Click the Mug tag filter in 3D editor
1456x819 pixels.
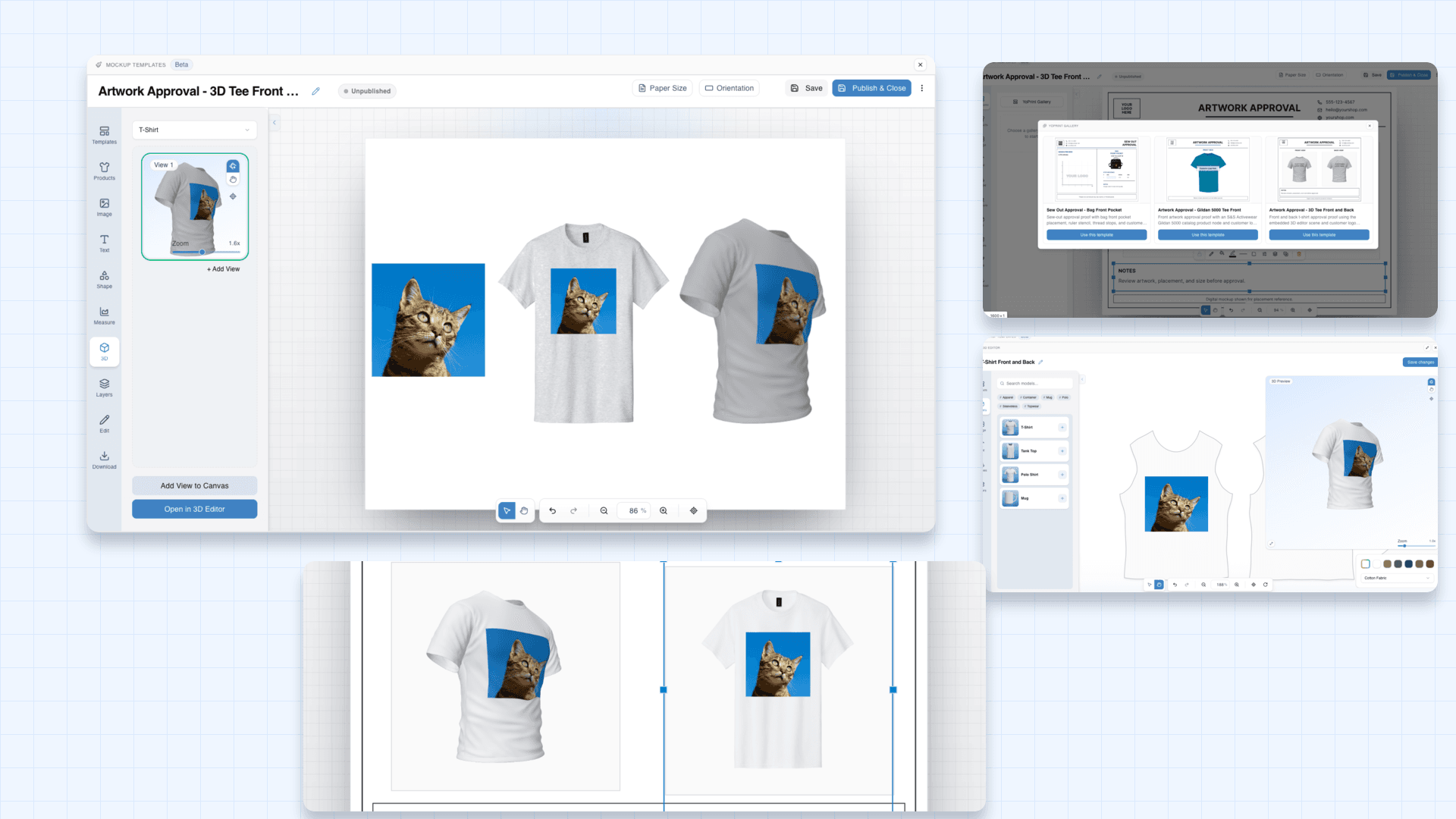[x=1048, y=397]
